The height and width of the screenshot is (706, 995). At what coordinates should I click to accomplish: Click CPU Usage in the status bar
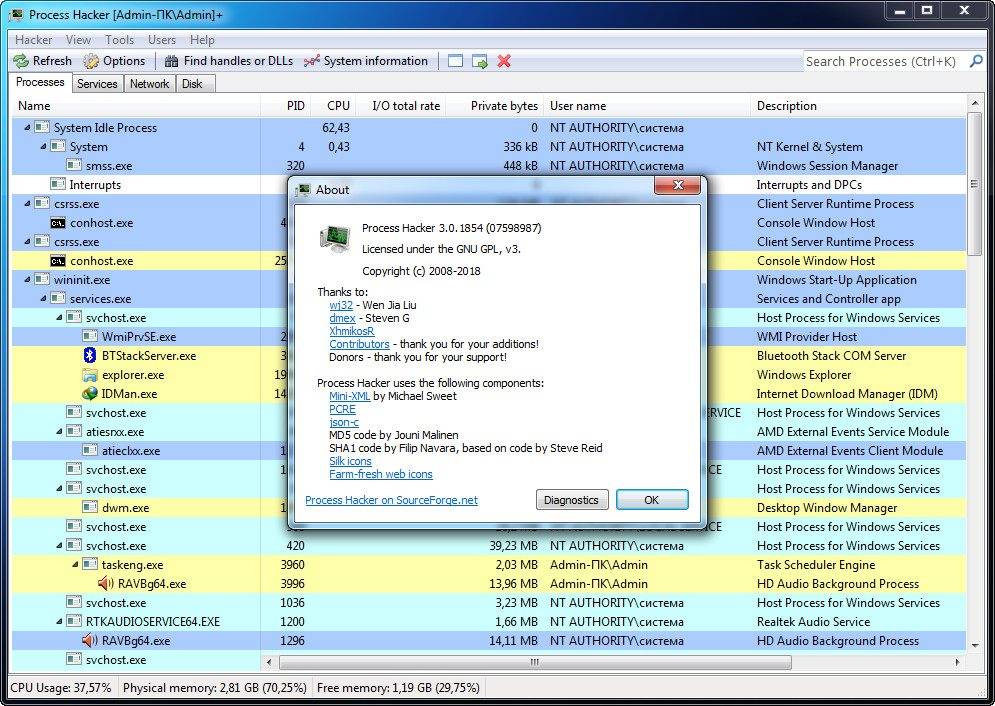(61, 688)
